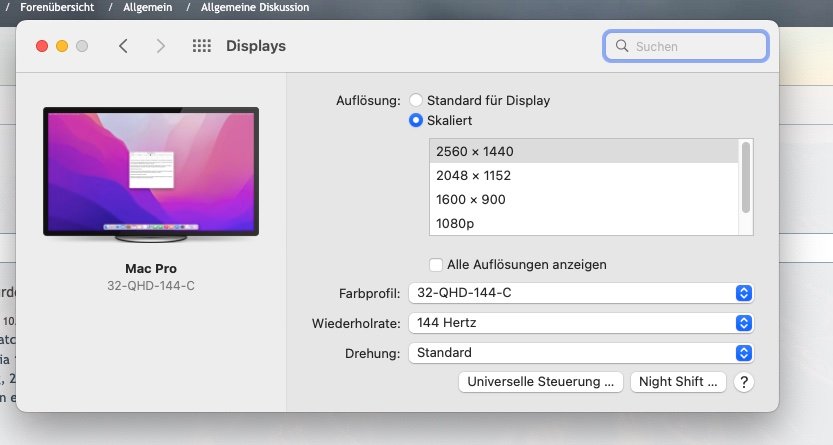This screenshot has height=445, width=833.
Task: Minimize the Displays window with yellow button
Action: click(x=62, y=46)
